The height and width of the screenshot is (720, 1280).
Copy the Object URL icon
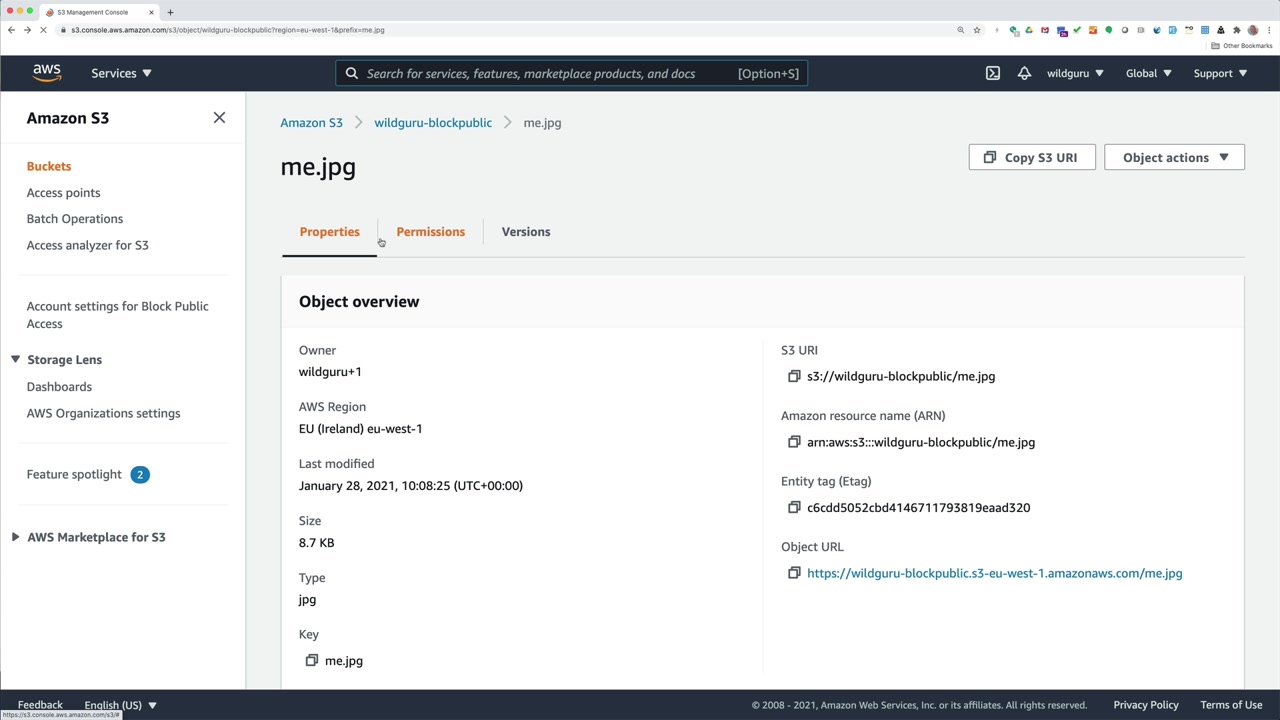click(794, 573)
